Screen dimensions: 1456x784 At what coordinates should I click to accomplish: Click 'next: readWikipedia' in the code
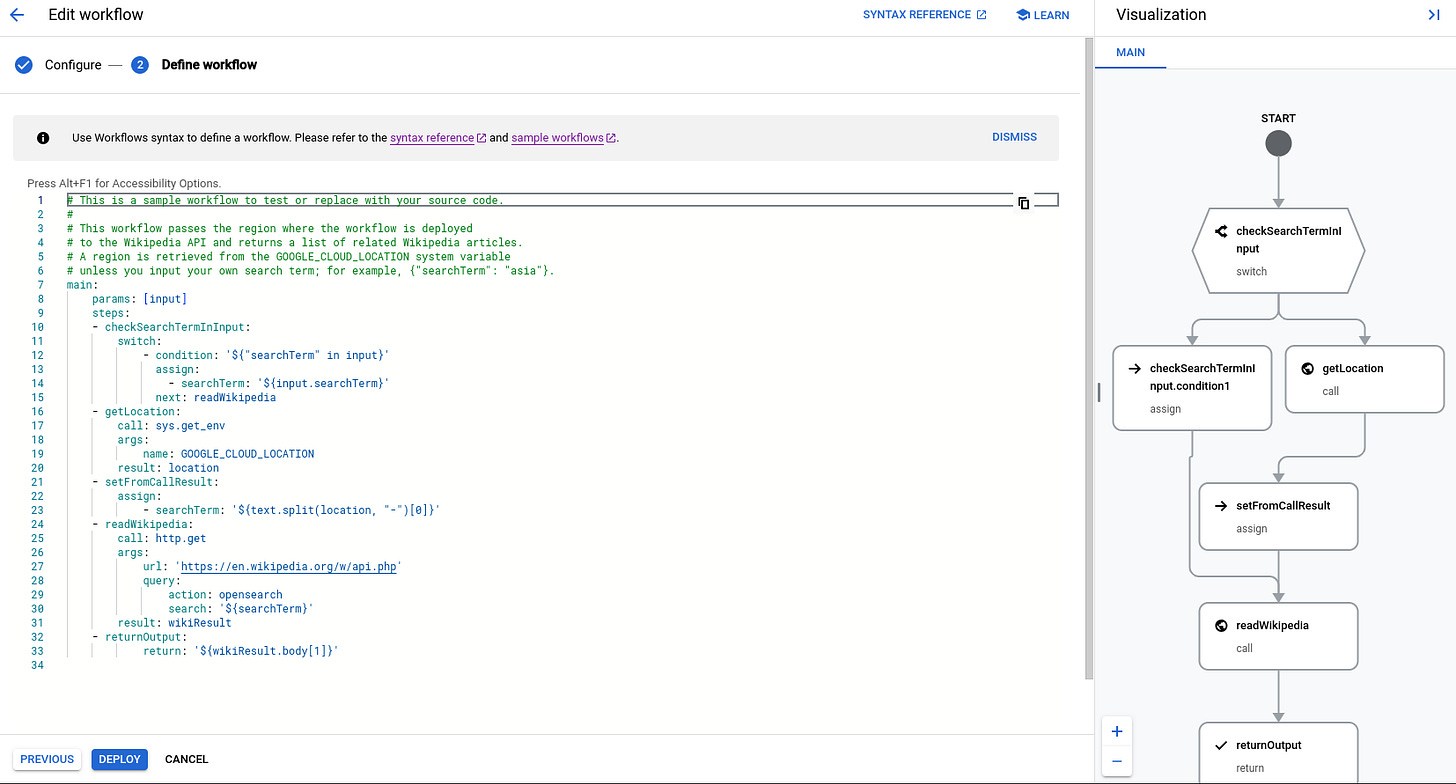215,397
